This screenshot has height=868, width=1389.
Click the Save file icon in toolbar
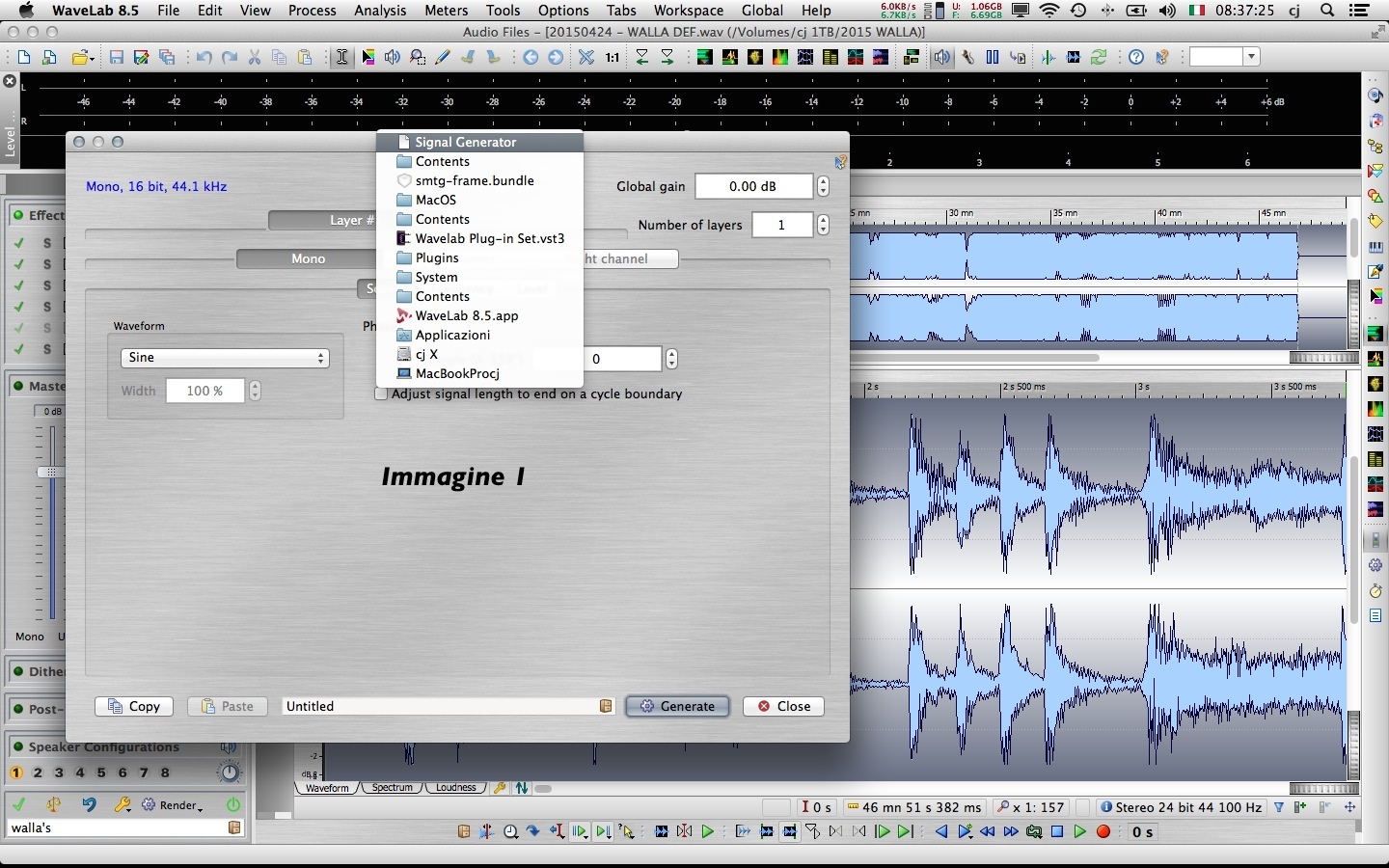coord(117,58)
